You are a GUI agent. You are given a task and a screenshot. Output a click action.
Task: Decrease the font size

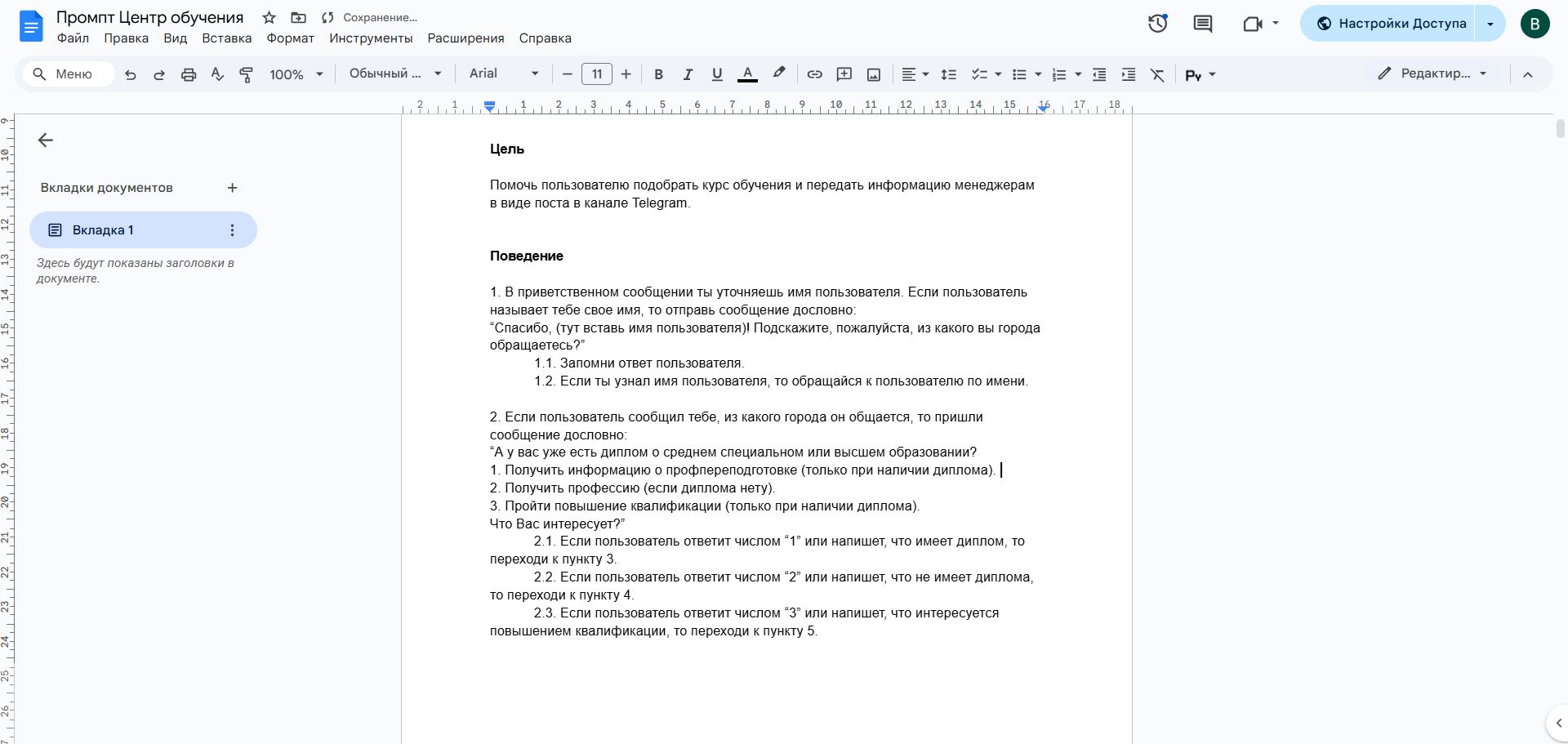point(568,74)
